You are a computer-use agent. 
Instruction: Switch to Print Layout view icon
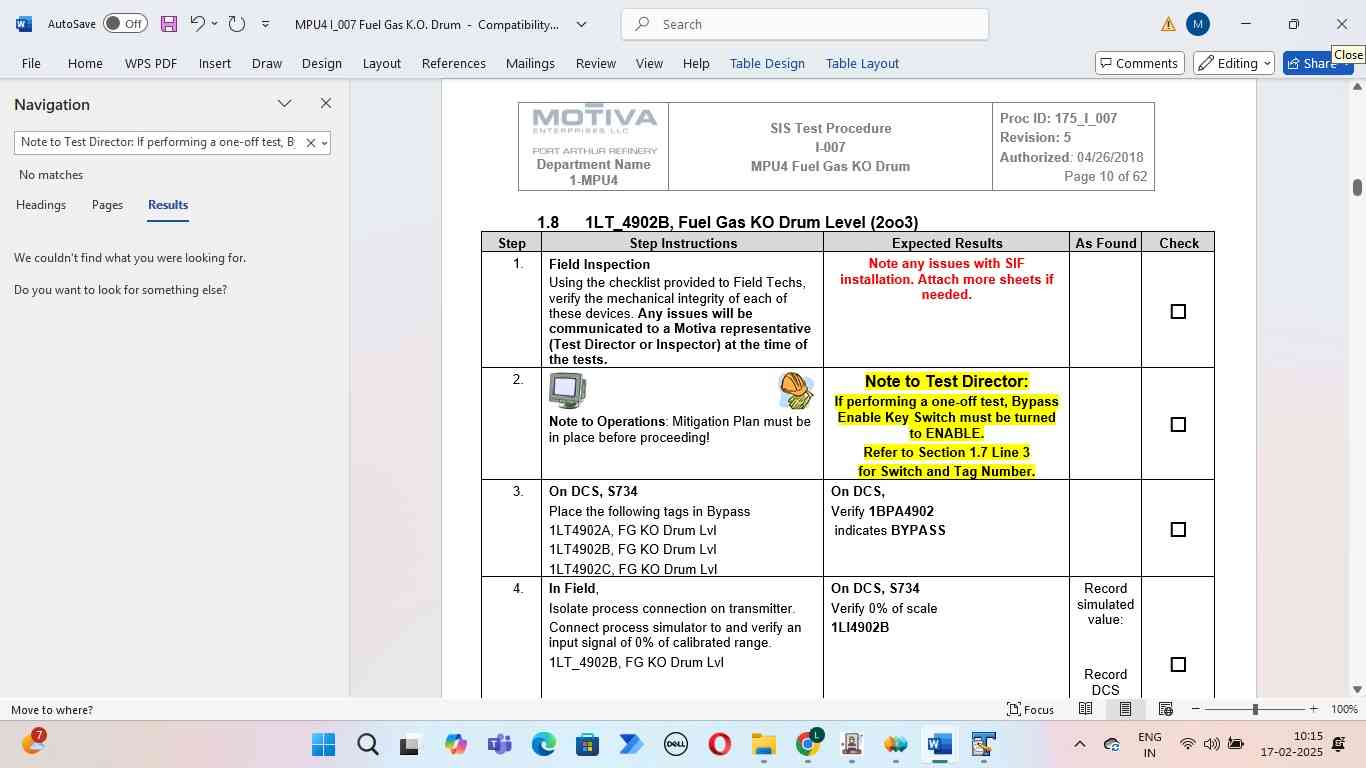1125,709
